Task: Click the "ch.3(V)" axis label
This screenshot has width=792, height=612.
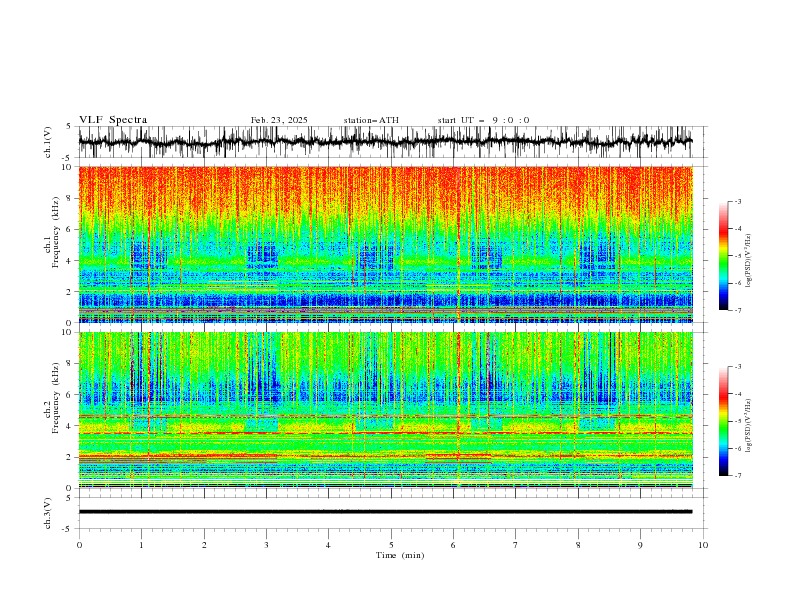Action: [48, 513]
